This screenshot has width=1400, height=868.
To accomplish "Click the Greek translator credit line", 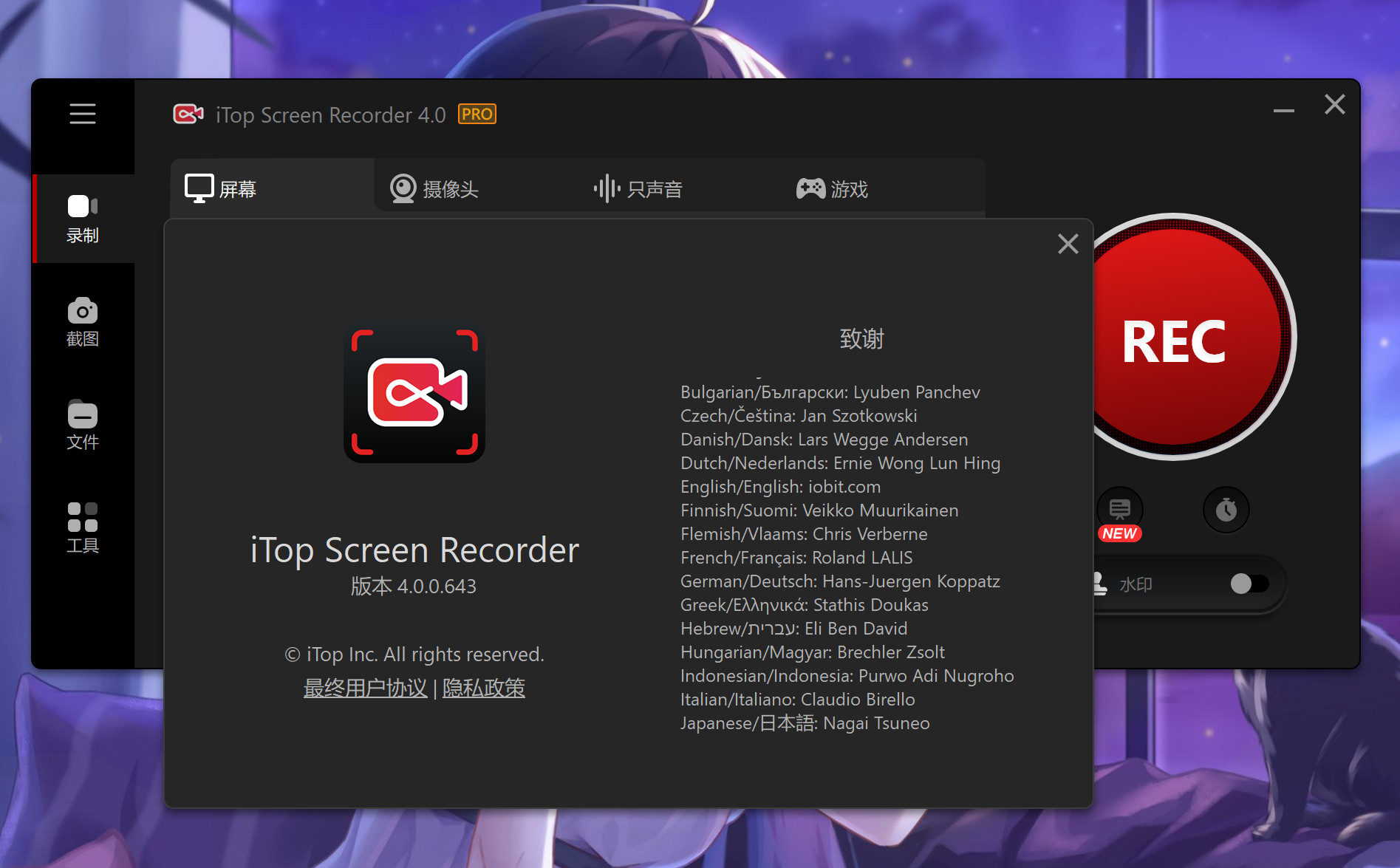I will (x=805, y=605).
